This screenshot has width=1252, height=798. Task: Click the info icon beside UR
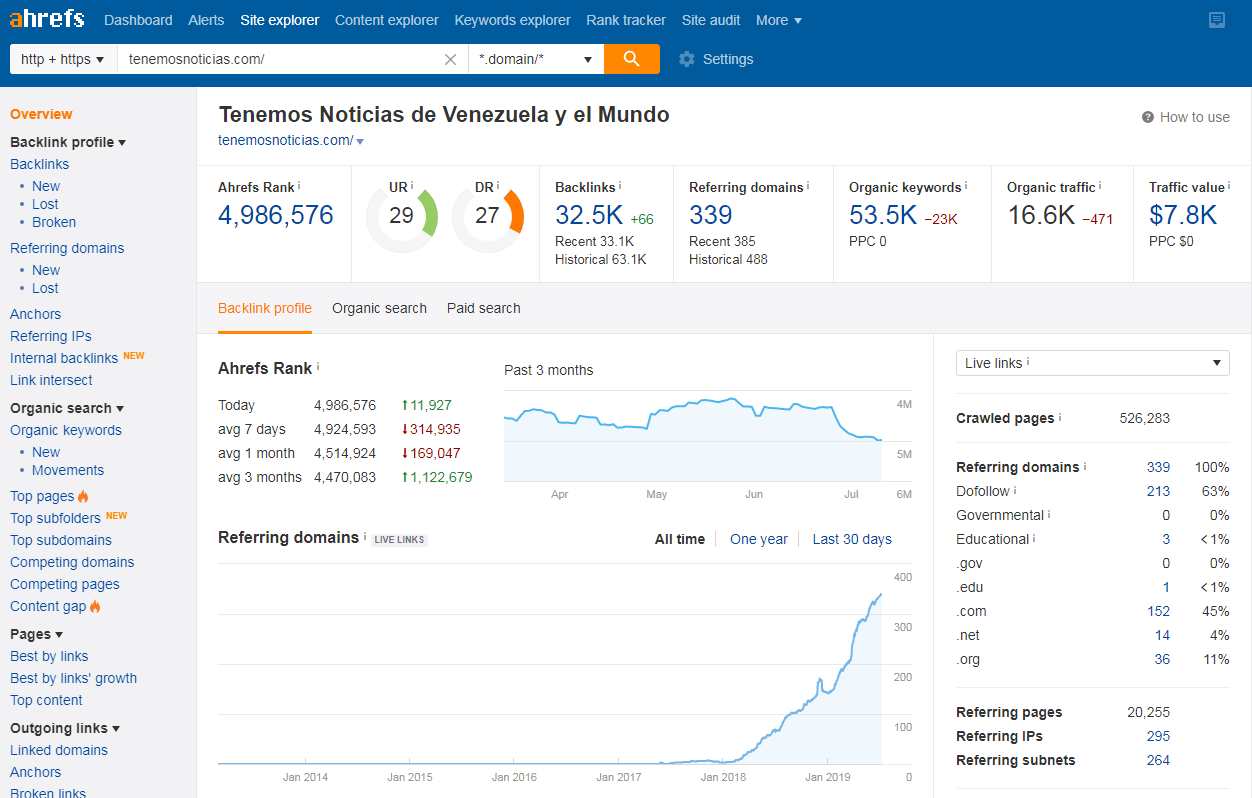(x=412, y=186)
